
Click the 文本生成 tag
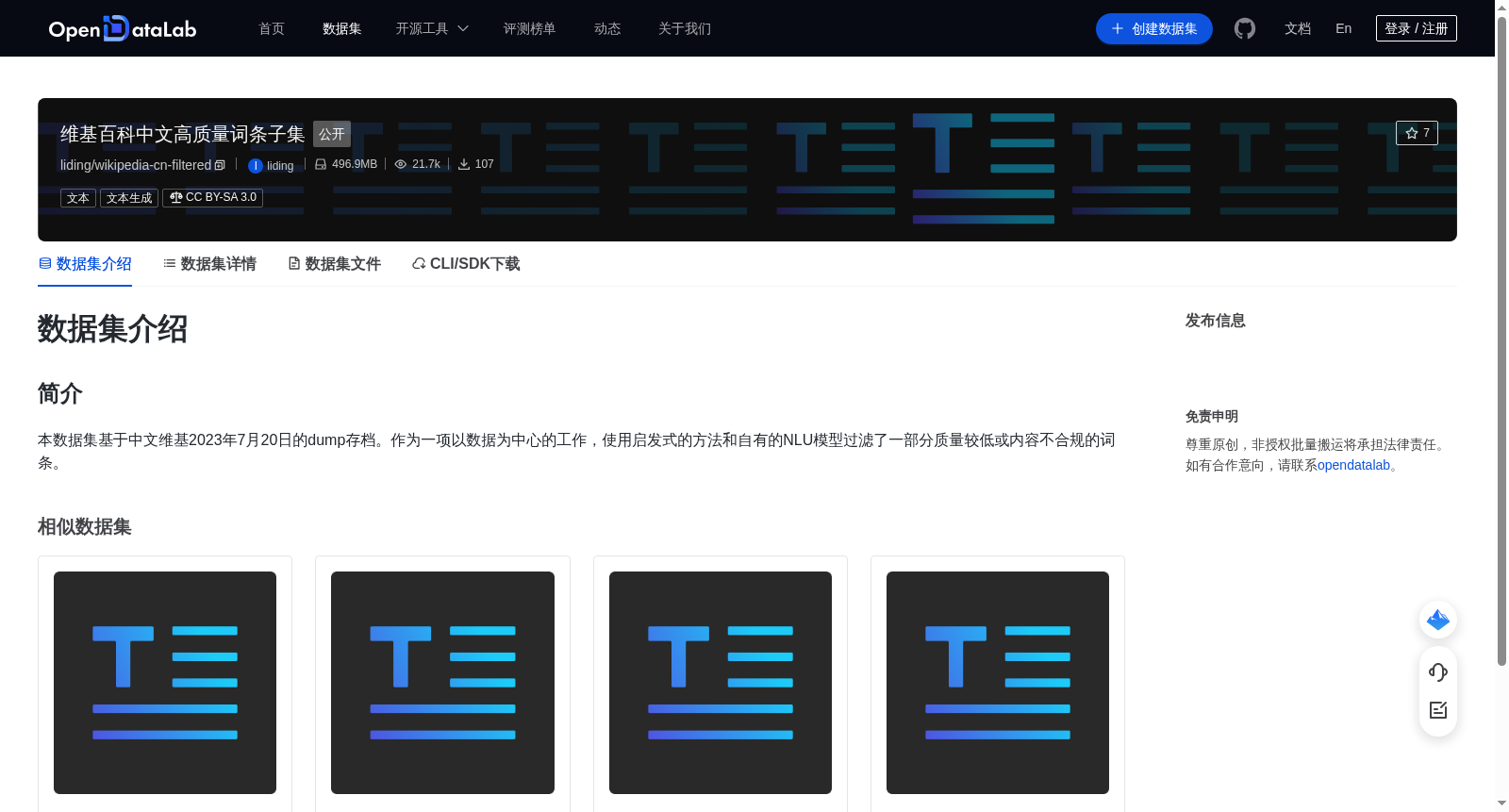pyautogui.click(x=129, y=198)
